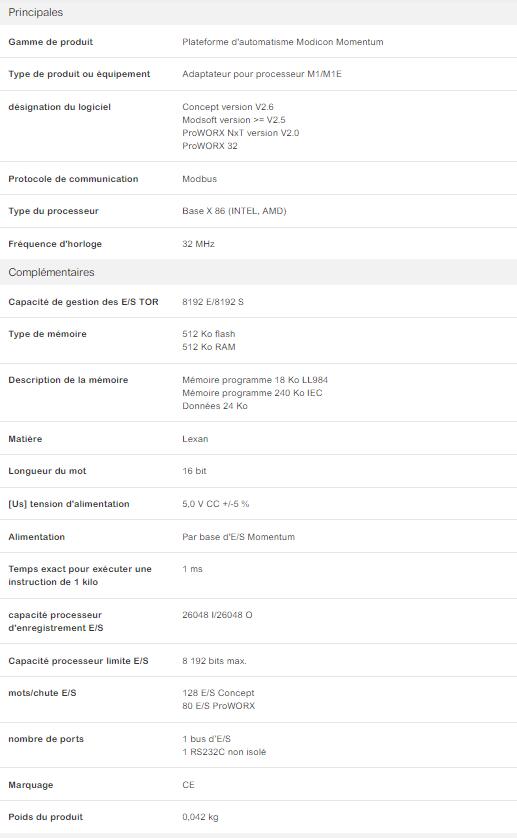Click the Longueur du mot label

tap(47, 471)
